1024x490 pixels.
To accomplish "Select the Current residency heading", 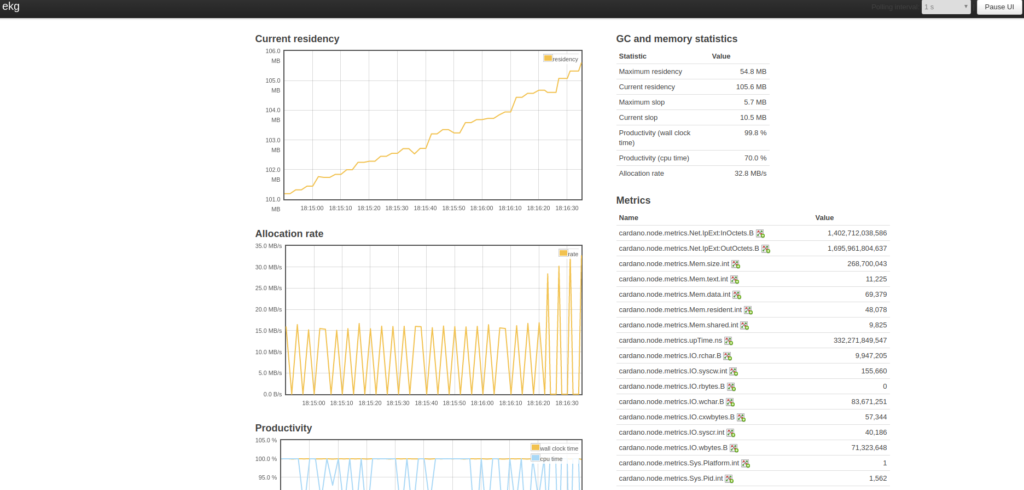I will tap(297, 39).
